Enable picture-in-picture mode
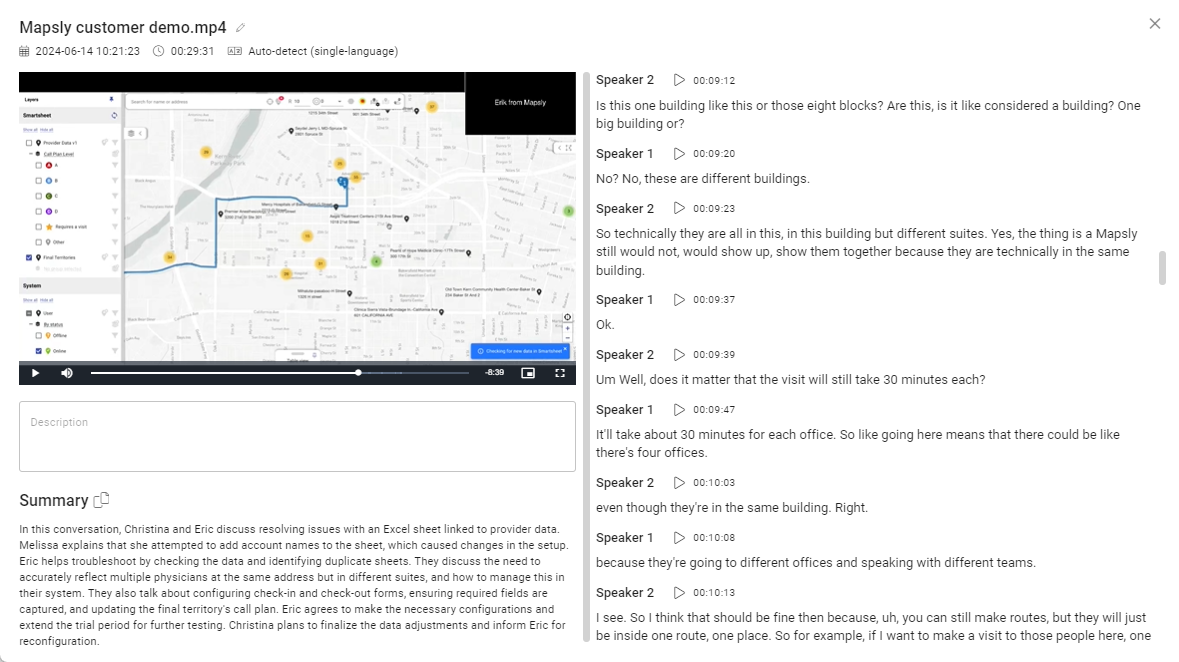This screenshot has height=662, width=1179. coord(528,373)
